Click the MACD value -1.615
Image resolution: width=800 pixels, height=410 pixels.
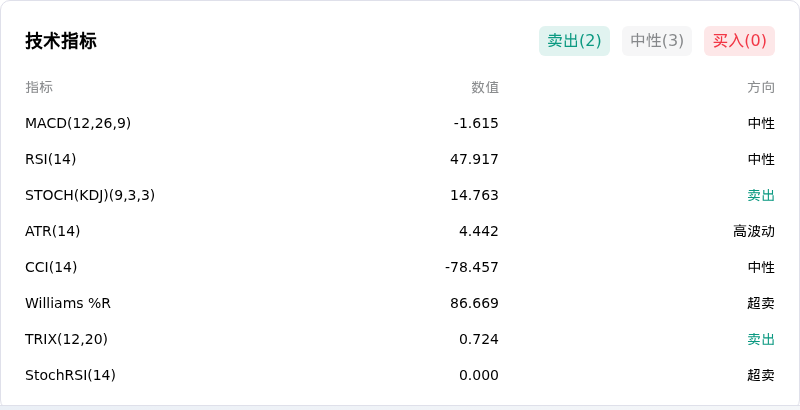(476, 123)
